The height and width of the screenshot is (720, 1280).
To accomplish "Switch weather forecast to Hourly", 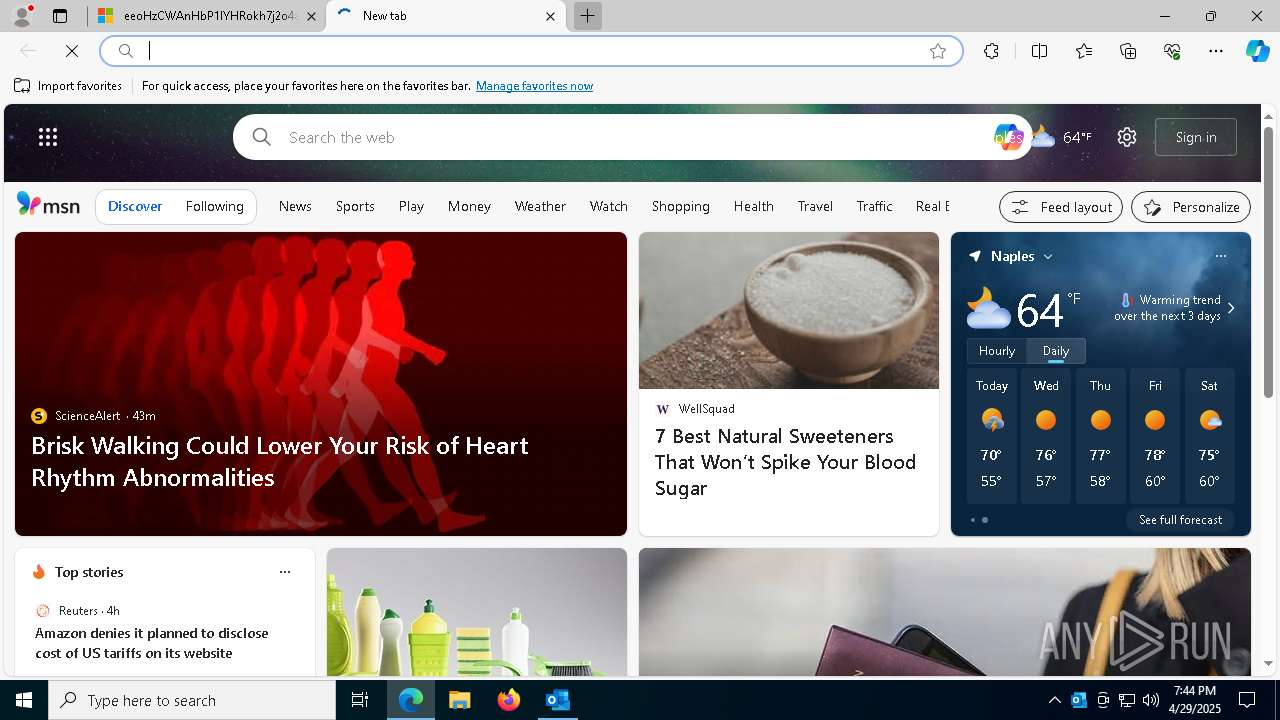I will 997,351.
